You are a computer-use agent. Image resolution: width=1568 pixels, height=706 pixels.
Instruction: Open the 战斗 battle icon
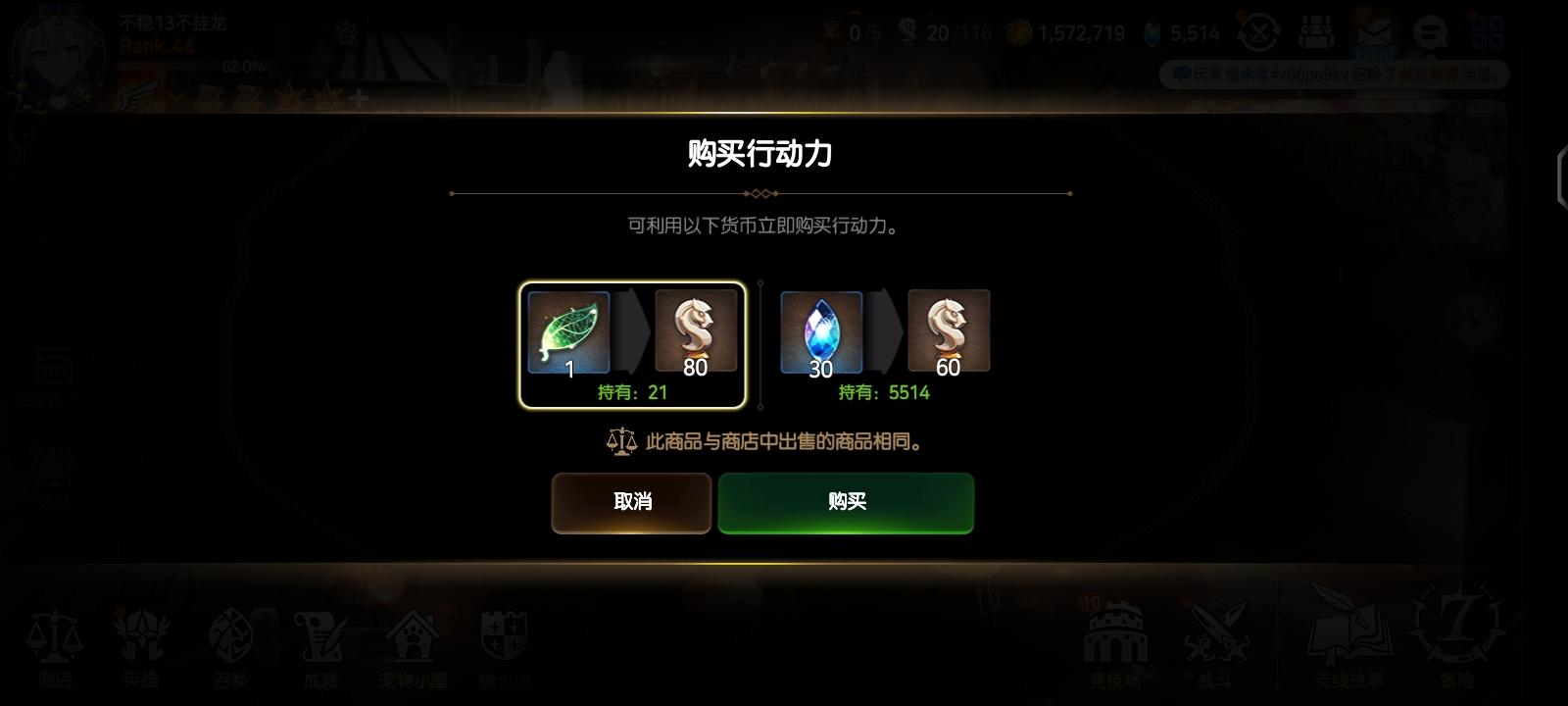pos(1215,644)
